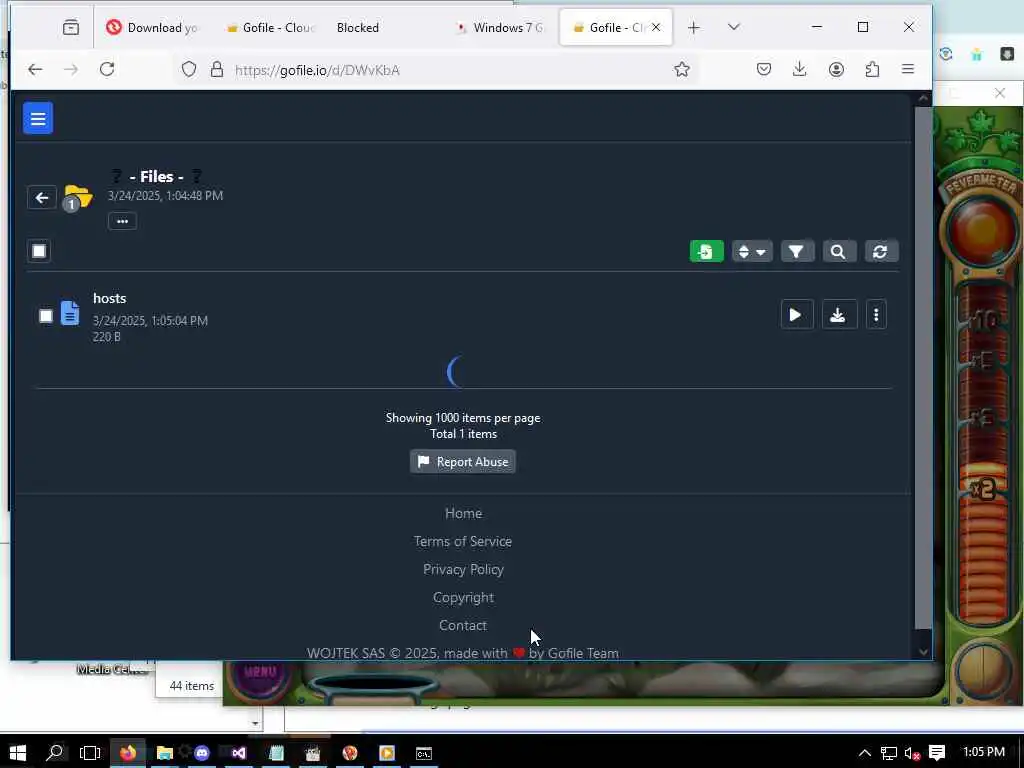Open Discord from the taskbar
The width and height of the screenshot is (1024, 768).
[x=202, y=753]
